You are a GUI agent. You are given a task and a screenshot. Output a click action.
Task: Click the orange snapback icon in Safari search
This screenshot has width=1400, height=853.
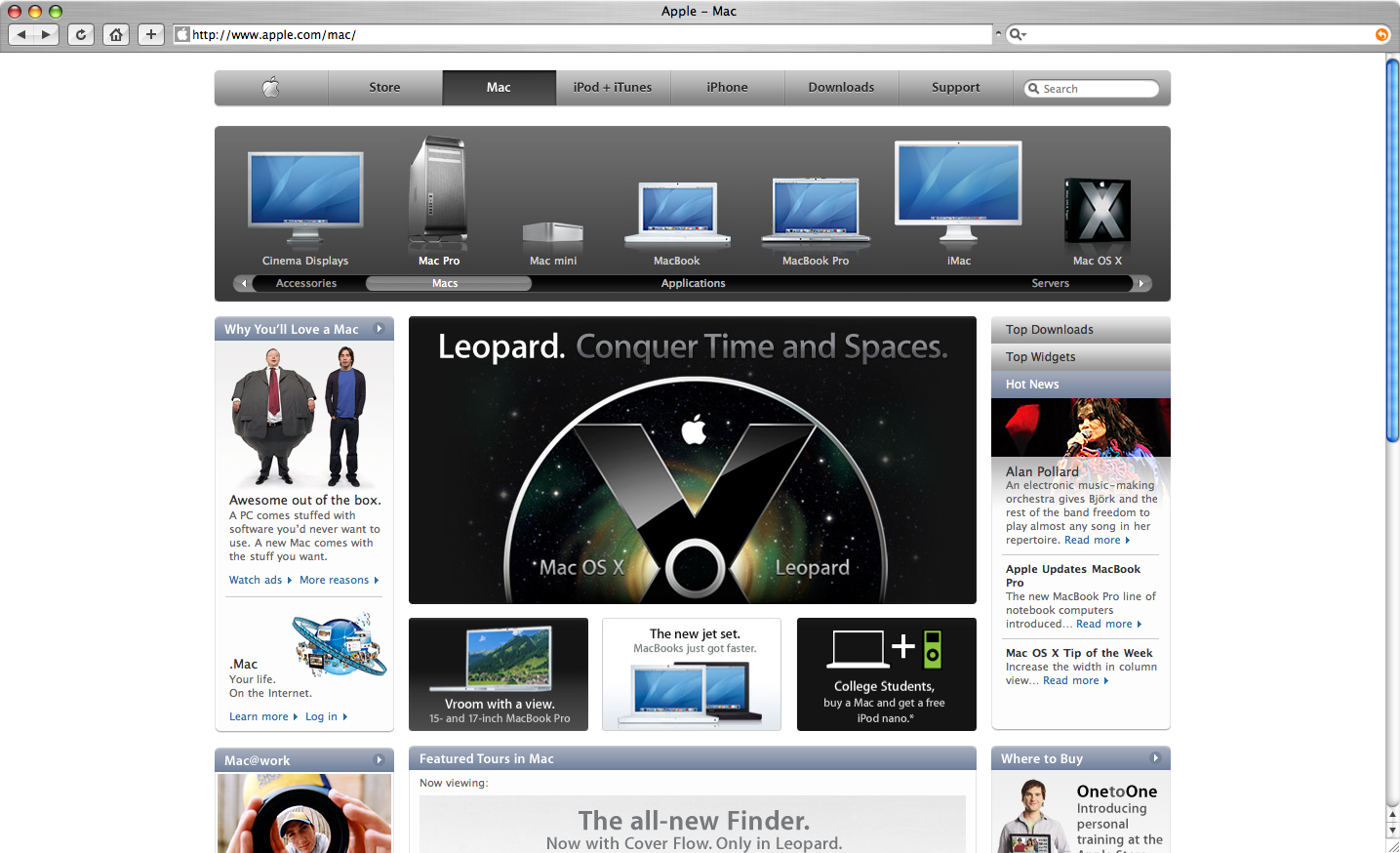point(1381,34)
